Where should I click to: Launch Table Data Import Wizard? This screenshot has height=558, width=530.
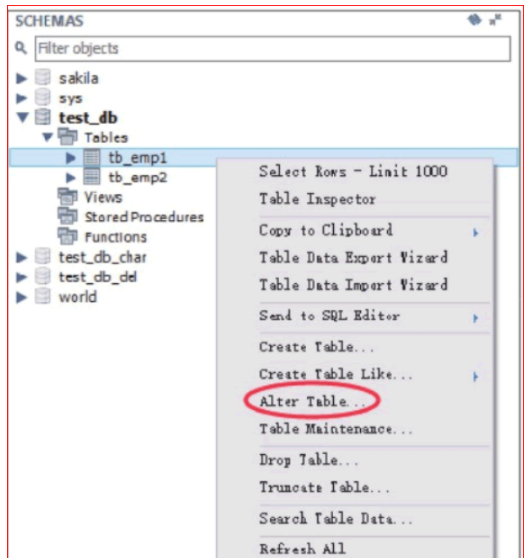[x=353, y=285]
